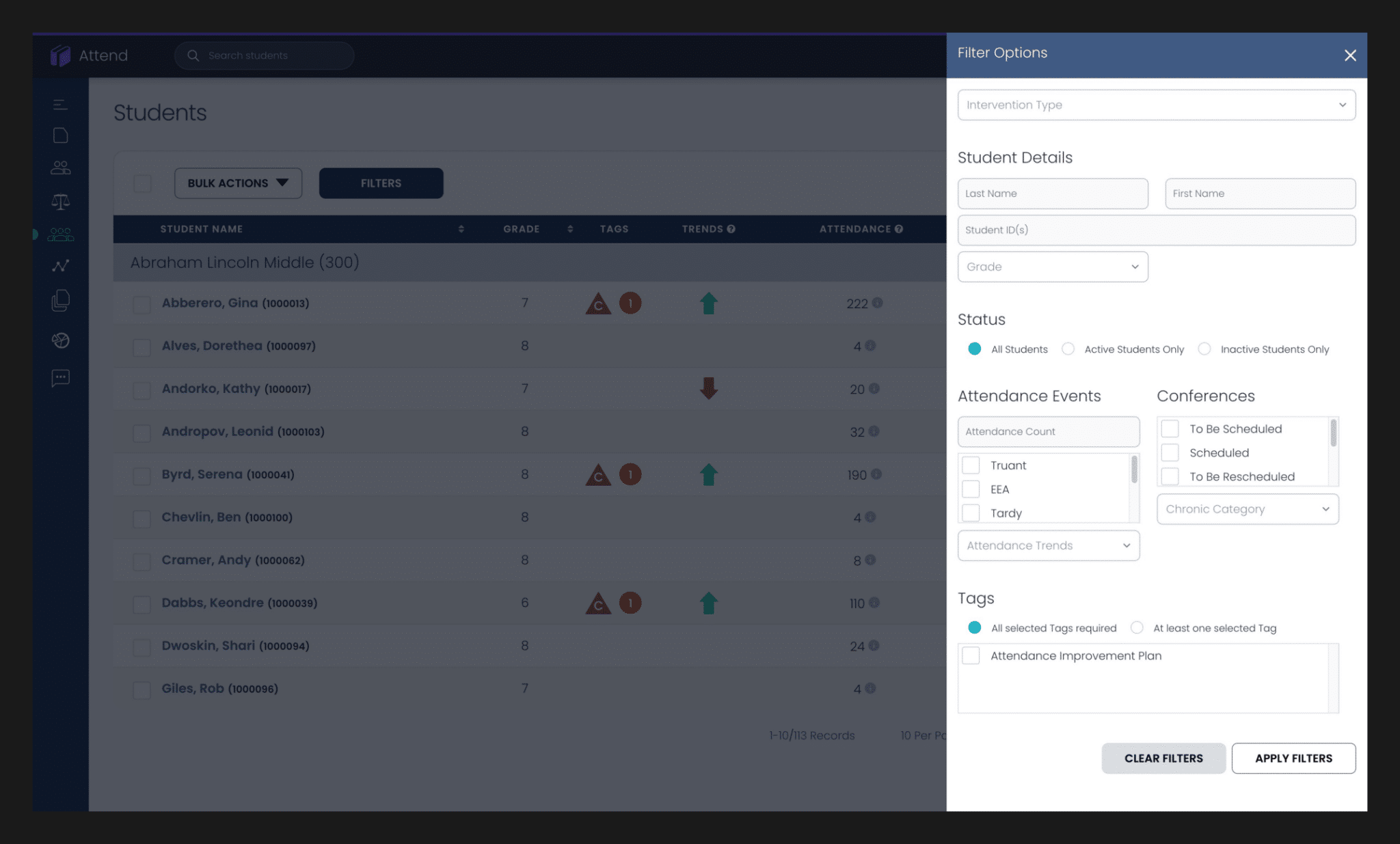
Task: Click the messaging/chat icon in sidebar
Action: click(60, 378)
